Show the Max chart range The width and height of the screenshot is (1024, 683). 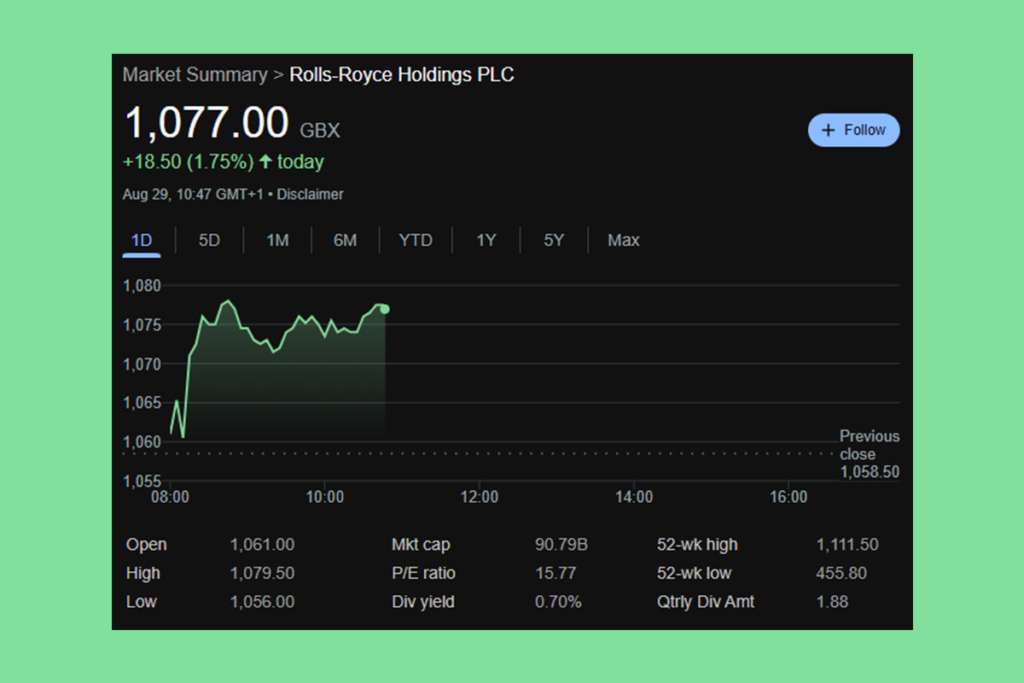coord(623,240)
